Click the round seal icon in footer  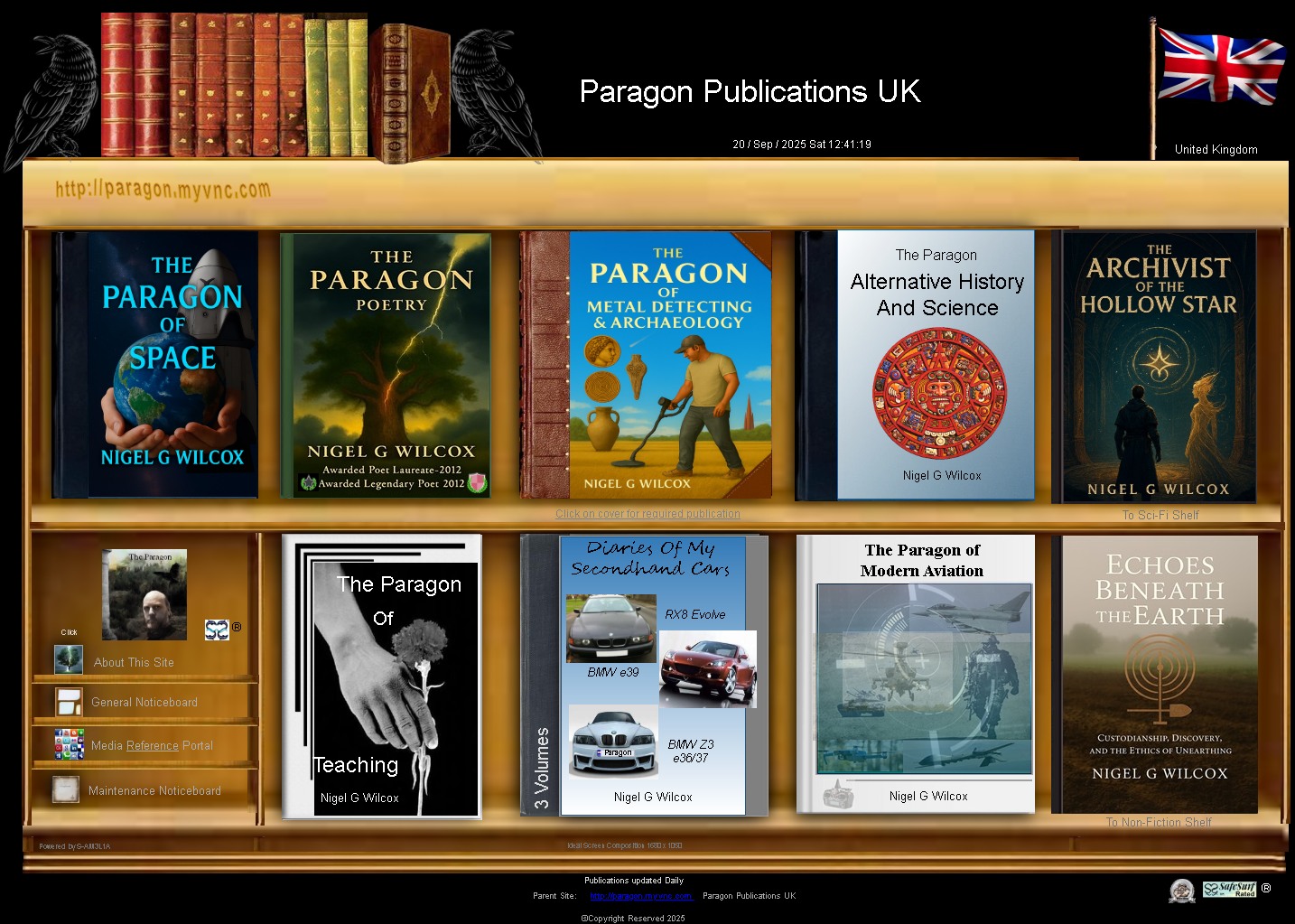pyautogui.click(x=1181, y=891)
